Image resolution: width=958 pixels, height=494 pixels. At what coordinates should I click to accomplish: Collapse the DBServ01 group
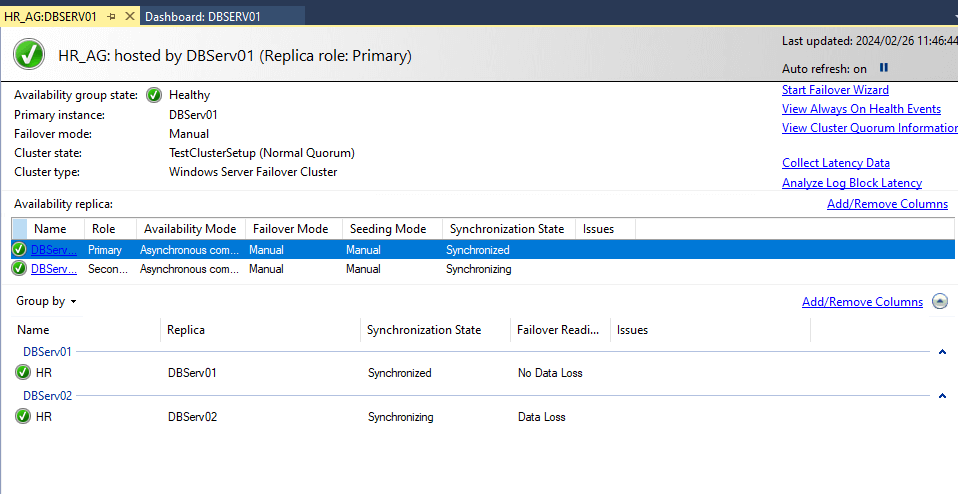(942, 352)
